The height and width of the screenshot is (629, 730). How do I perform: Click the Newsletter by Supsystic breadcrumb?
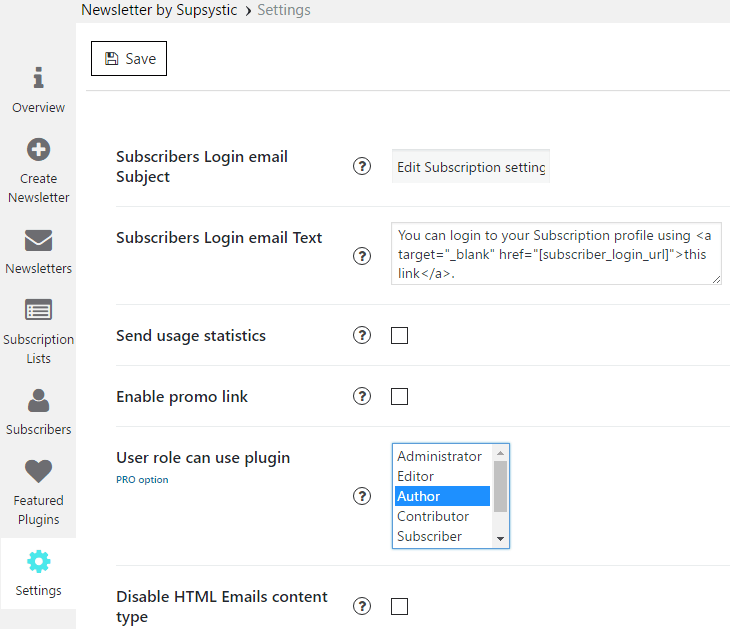[x=159, y=10]
